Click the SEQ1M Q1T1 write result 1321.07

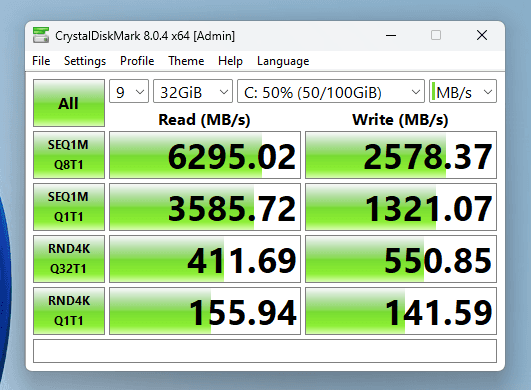coord(401,207)
